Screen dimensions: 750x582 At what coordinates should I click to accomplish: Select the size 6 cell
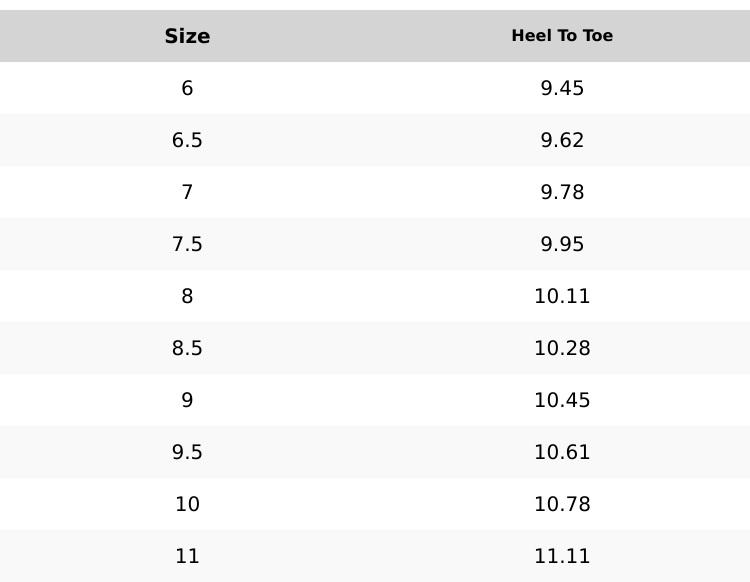[187, 88]
